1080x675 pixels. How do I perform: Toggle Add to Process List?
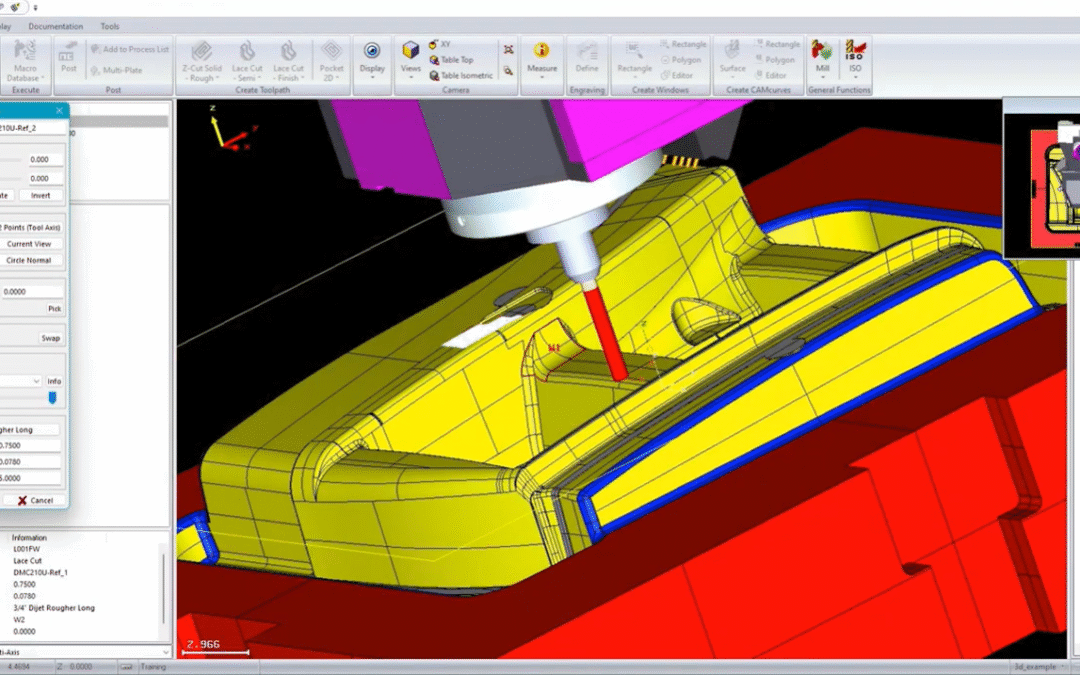[x=129, y=47]
